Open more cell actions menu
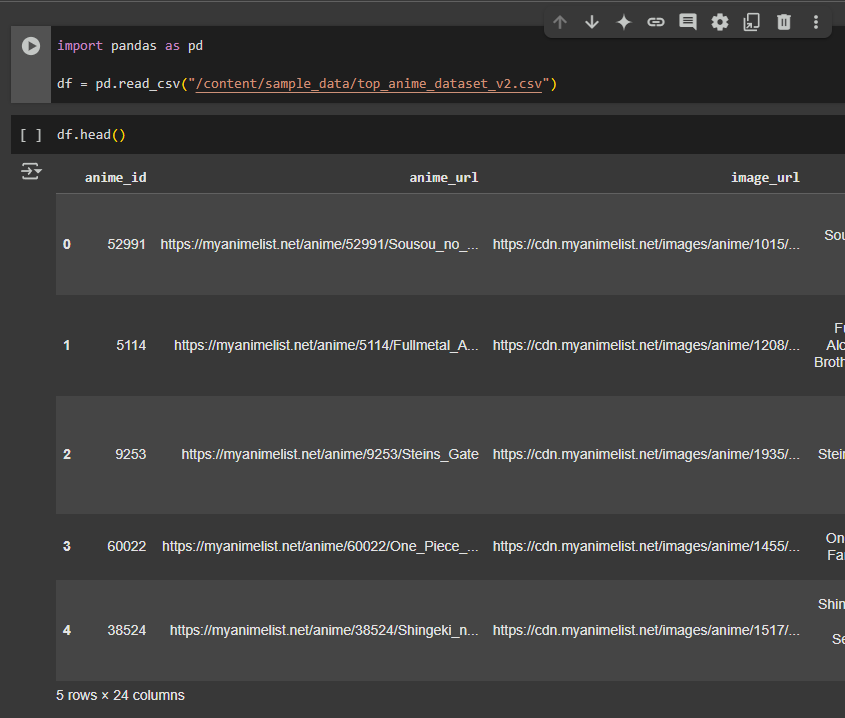The width and height of the screenshot is (845, 718). pyautogui.click(x=816, y=22)
